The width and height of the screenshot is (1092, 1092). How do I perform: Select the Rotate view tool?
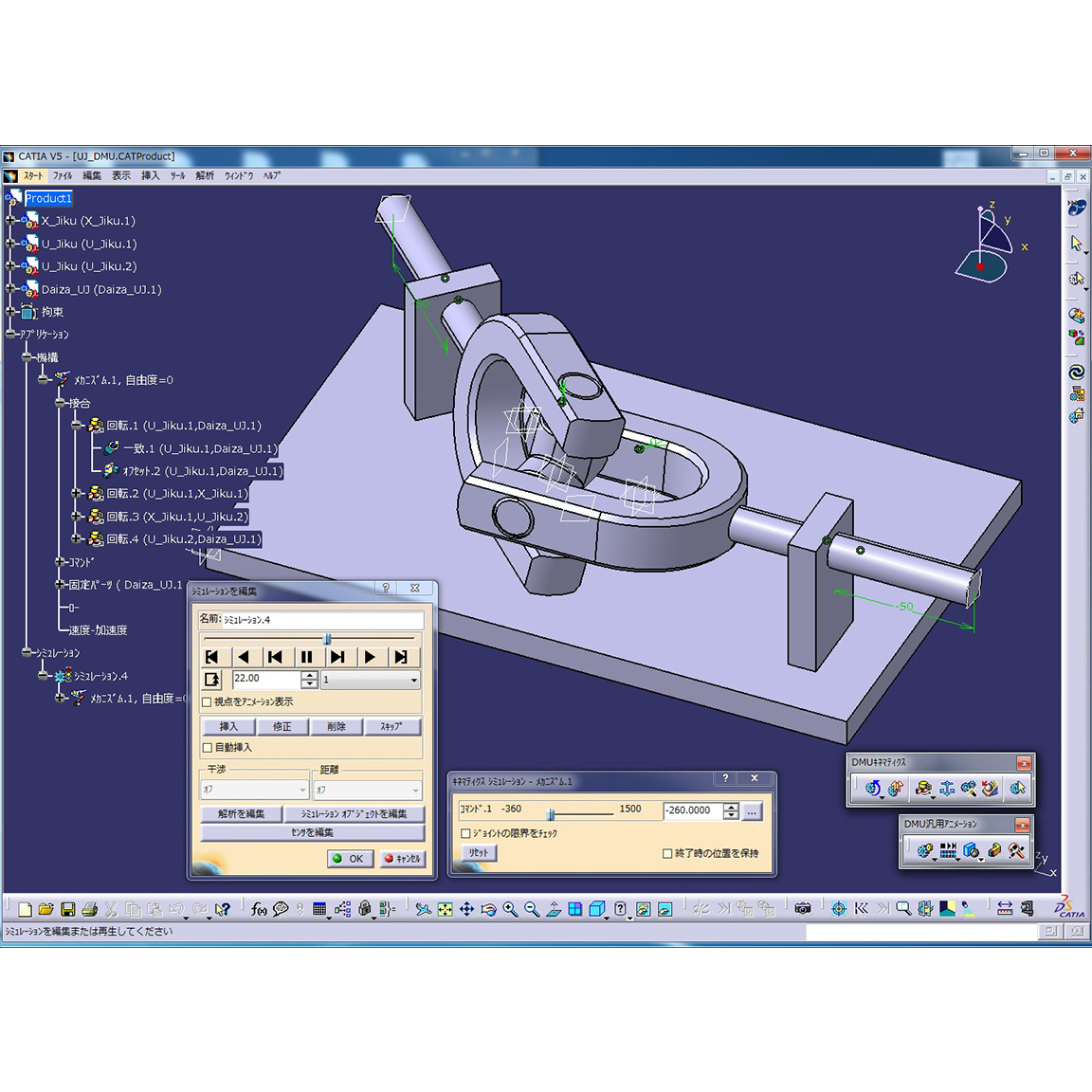[x=488, y=909]
